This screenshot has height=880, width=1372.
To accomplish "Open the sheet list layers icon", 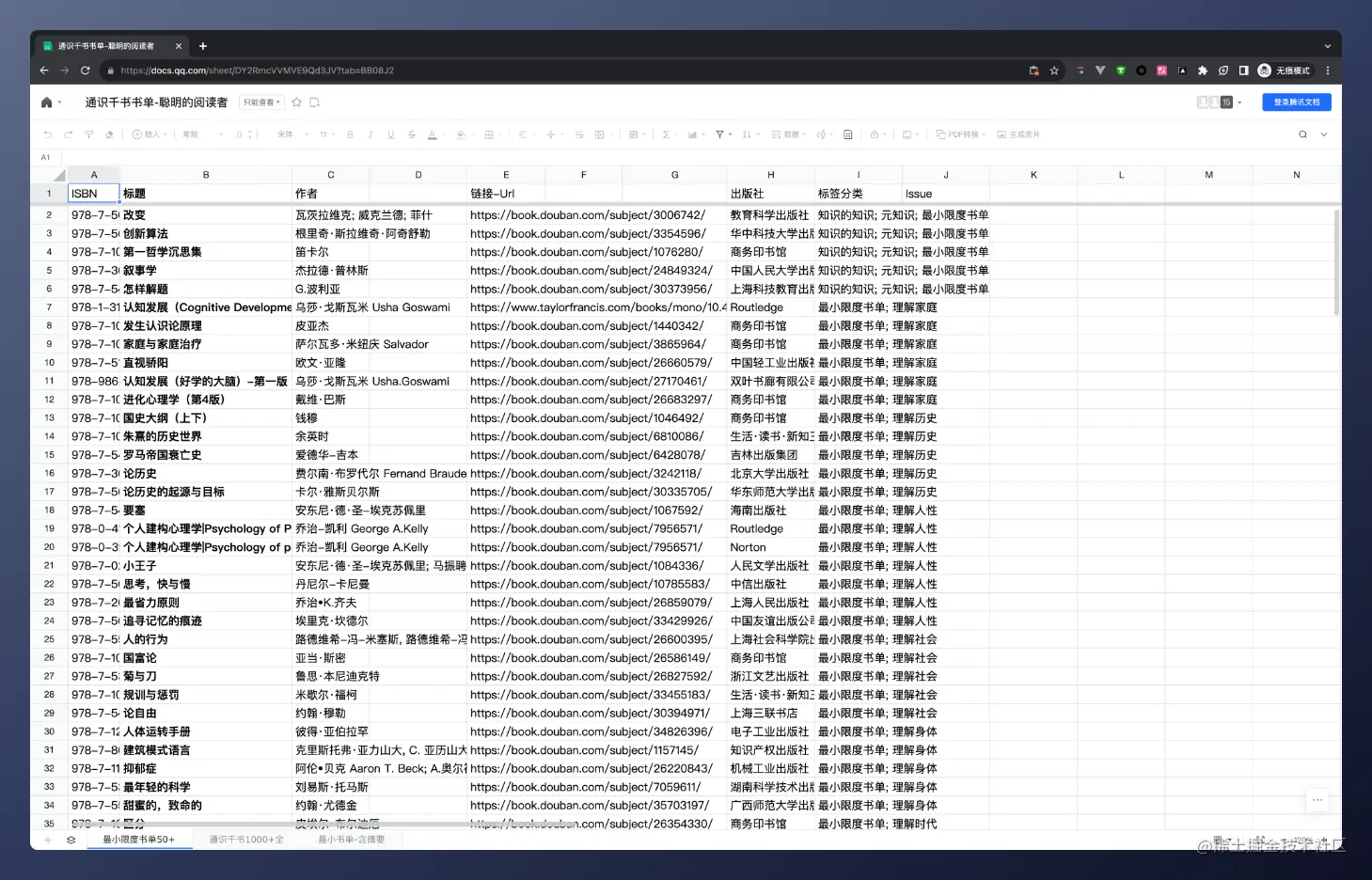I will [71, 840].
